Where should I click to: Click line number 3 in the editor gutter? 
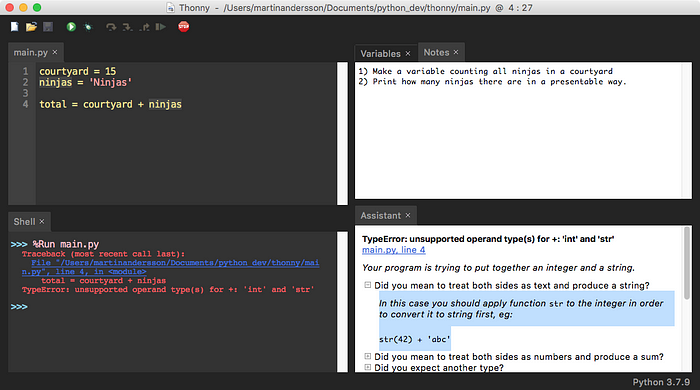click(x=25, y=93)
